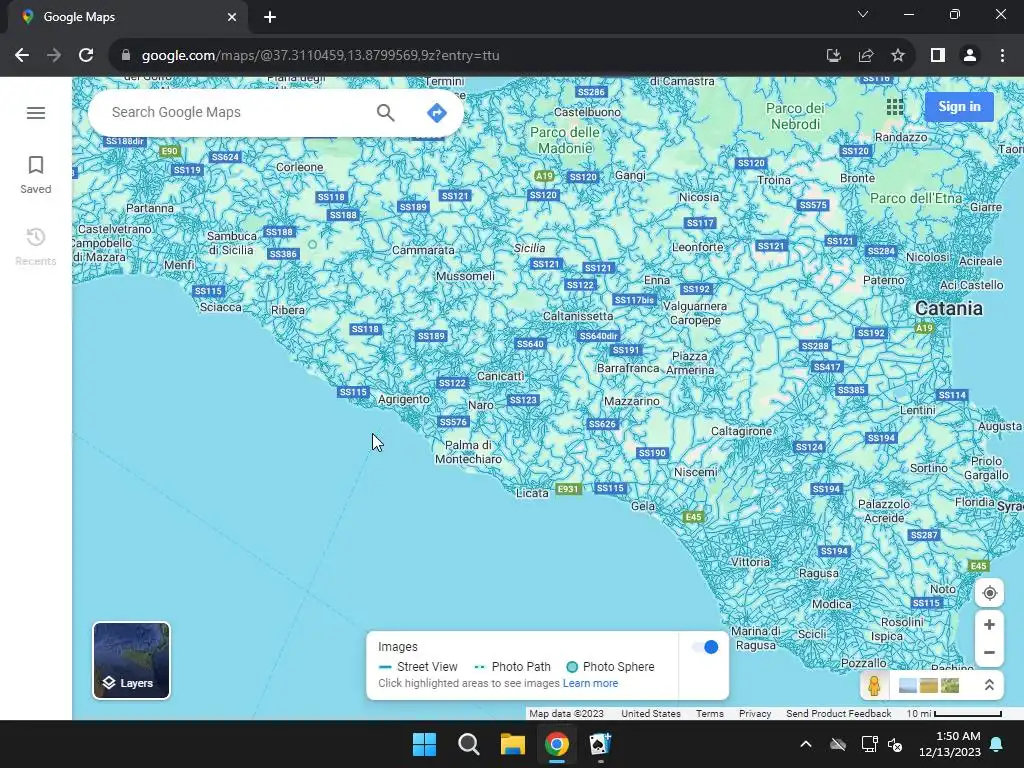Open the clock showing 1:50 AM

point(950,744)
